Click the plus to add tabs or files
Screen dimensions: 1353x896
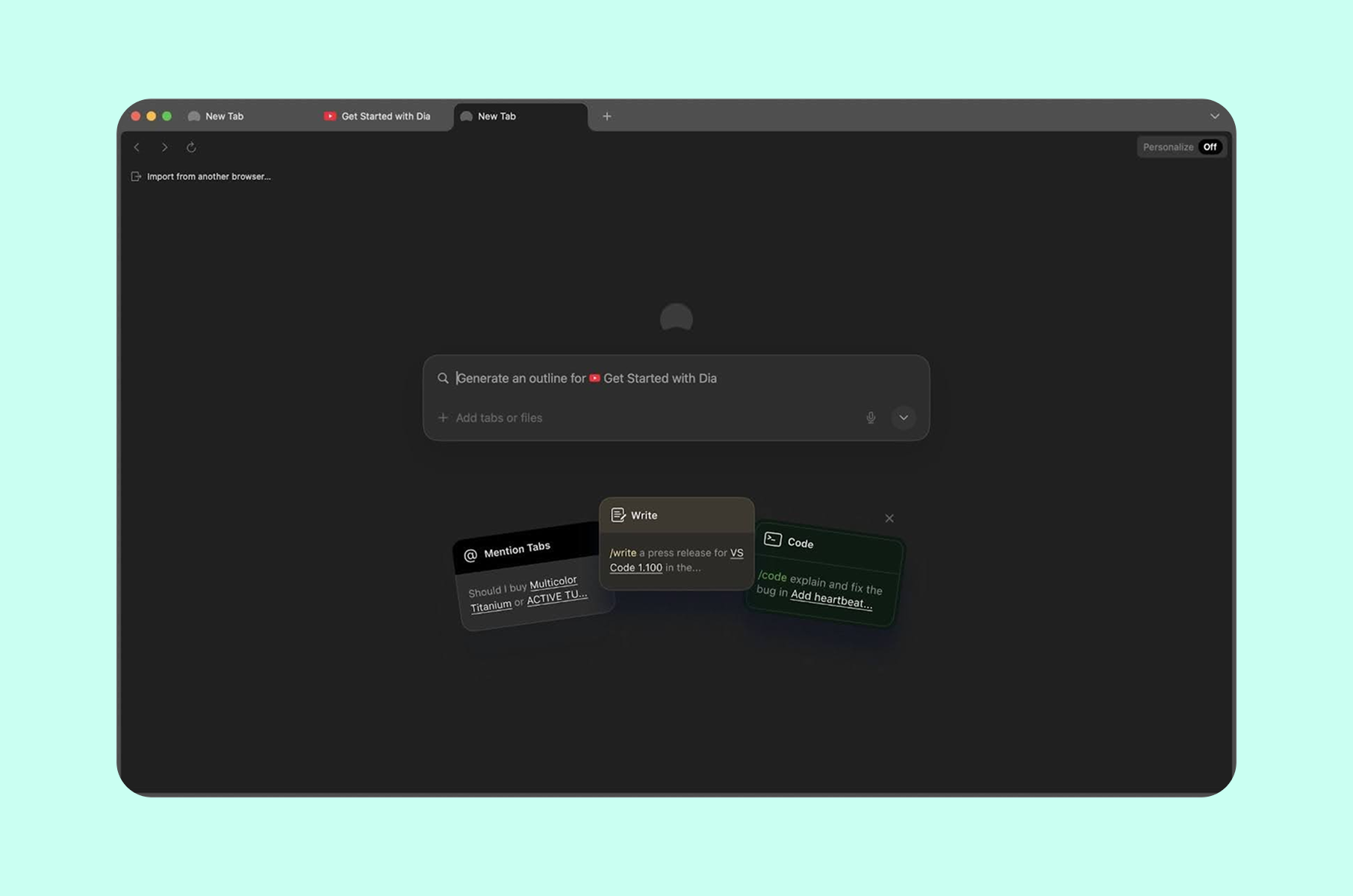(443, 417)
